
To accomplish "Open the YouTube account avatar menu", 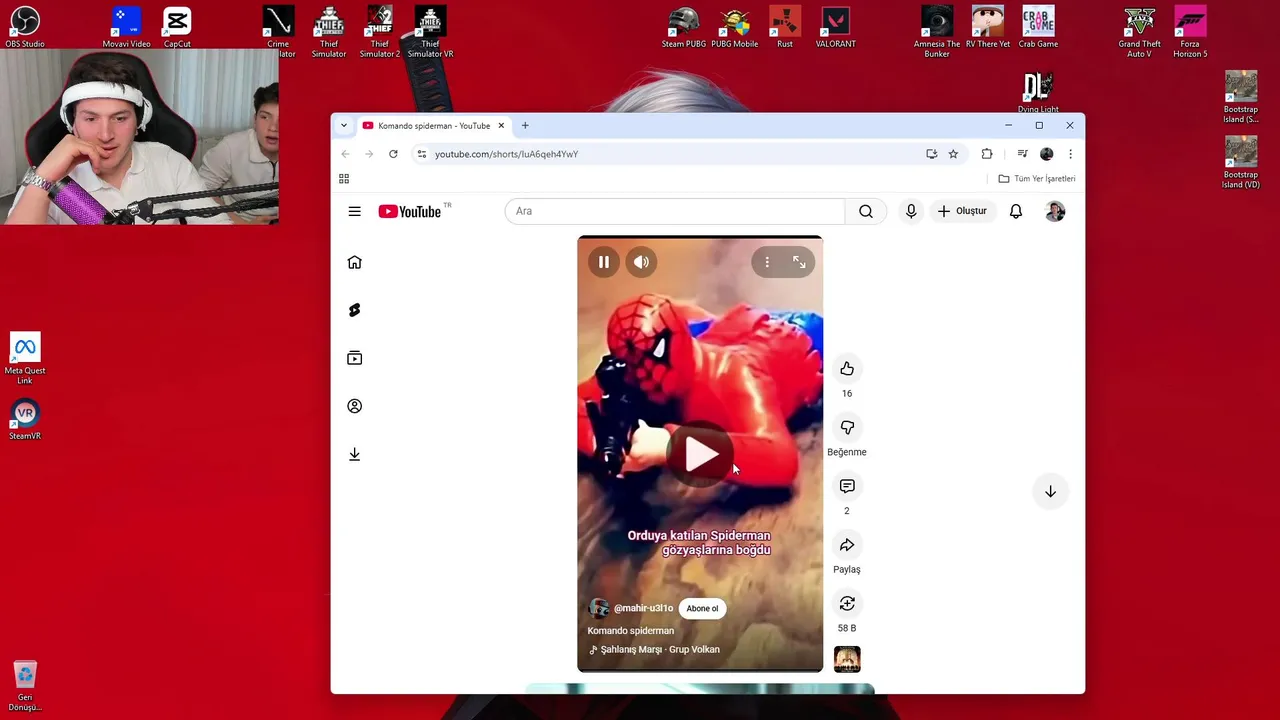I will pos(1055,211).
